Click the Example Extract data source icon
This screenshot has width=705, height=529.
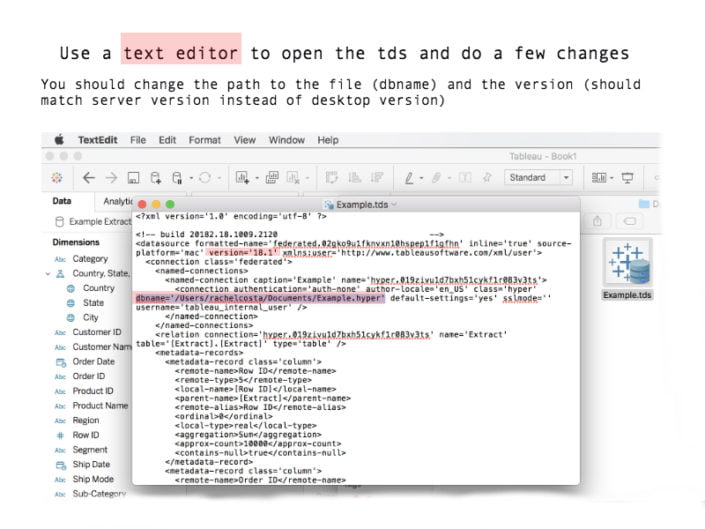(59, 221)
